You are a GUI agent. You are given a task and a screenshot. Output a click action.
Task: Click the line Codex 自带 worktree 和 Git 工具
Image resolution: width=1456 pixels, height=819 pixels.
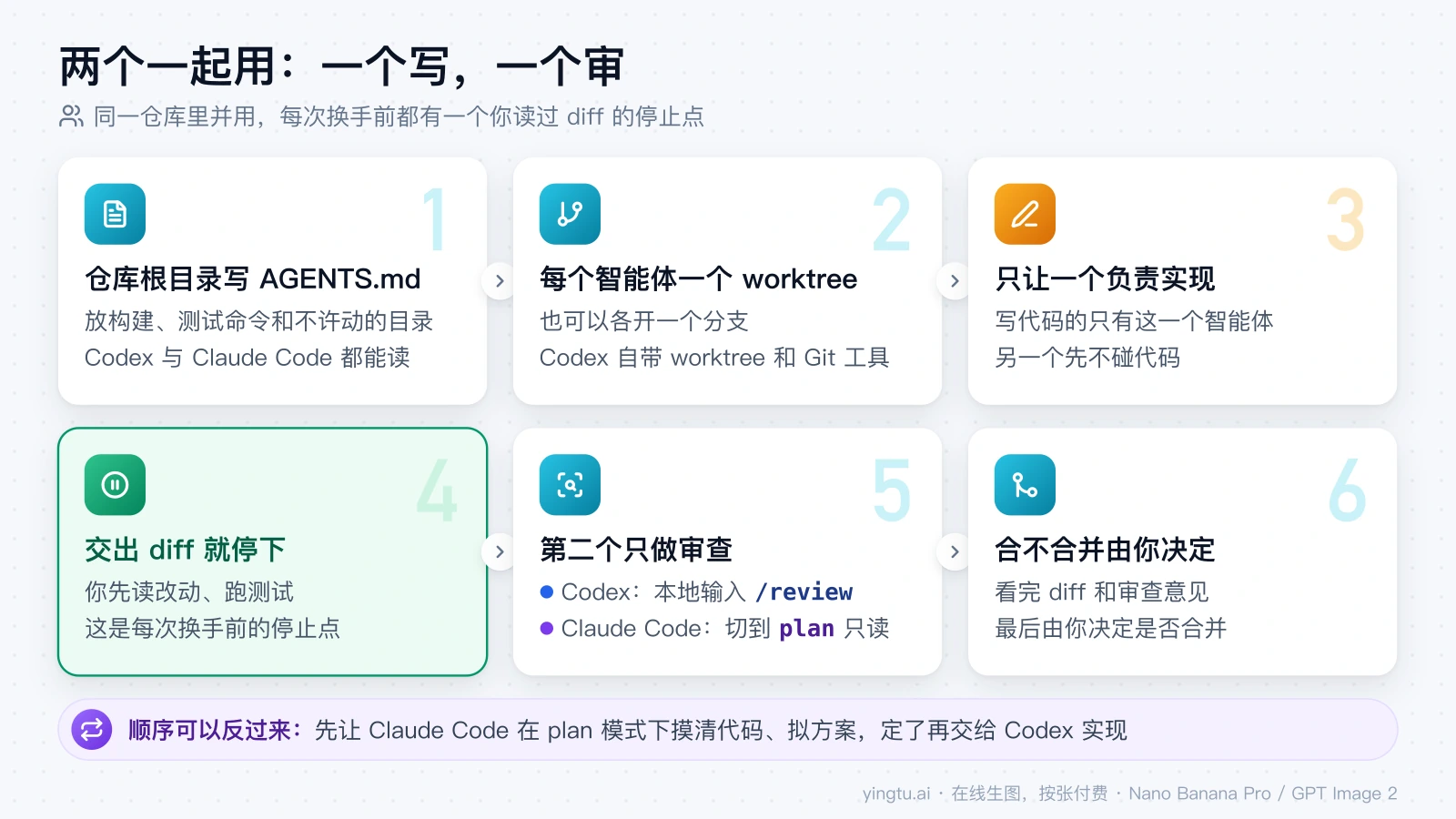pos(714,358)
